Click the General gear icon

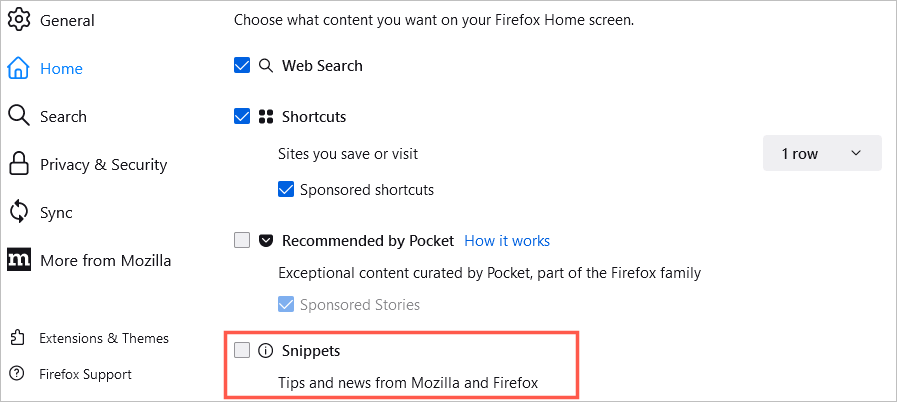19,21
